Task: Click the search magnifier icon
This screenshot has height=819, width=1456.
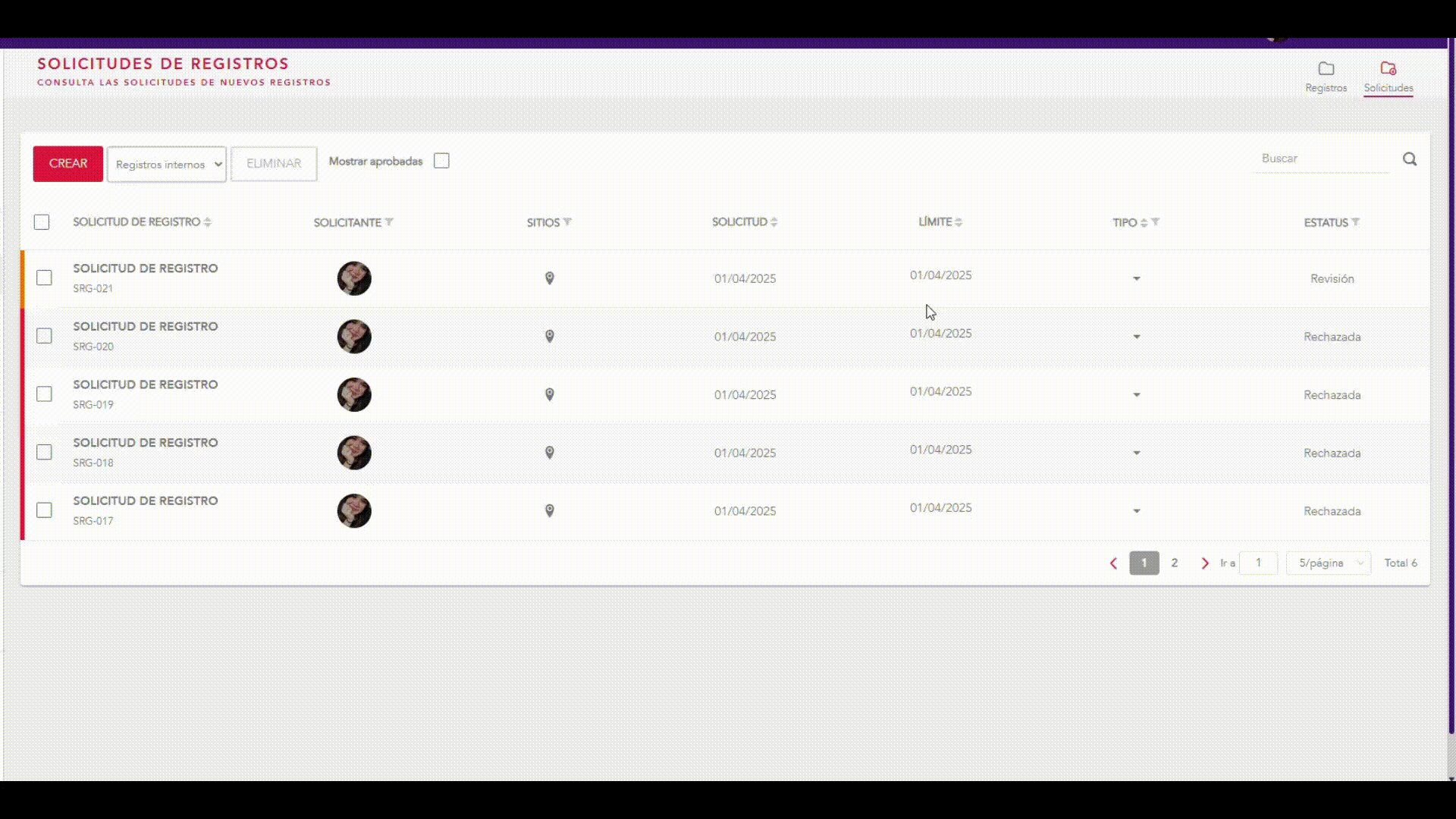Action: tap(1409, 159)
